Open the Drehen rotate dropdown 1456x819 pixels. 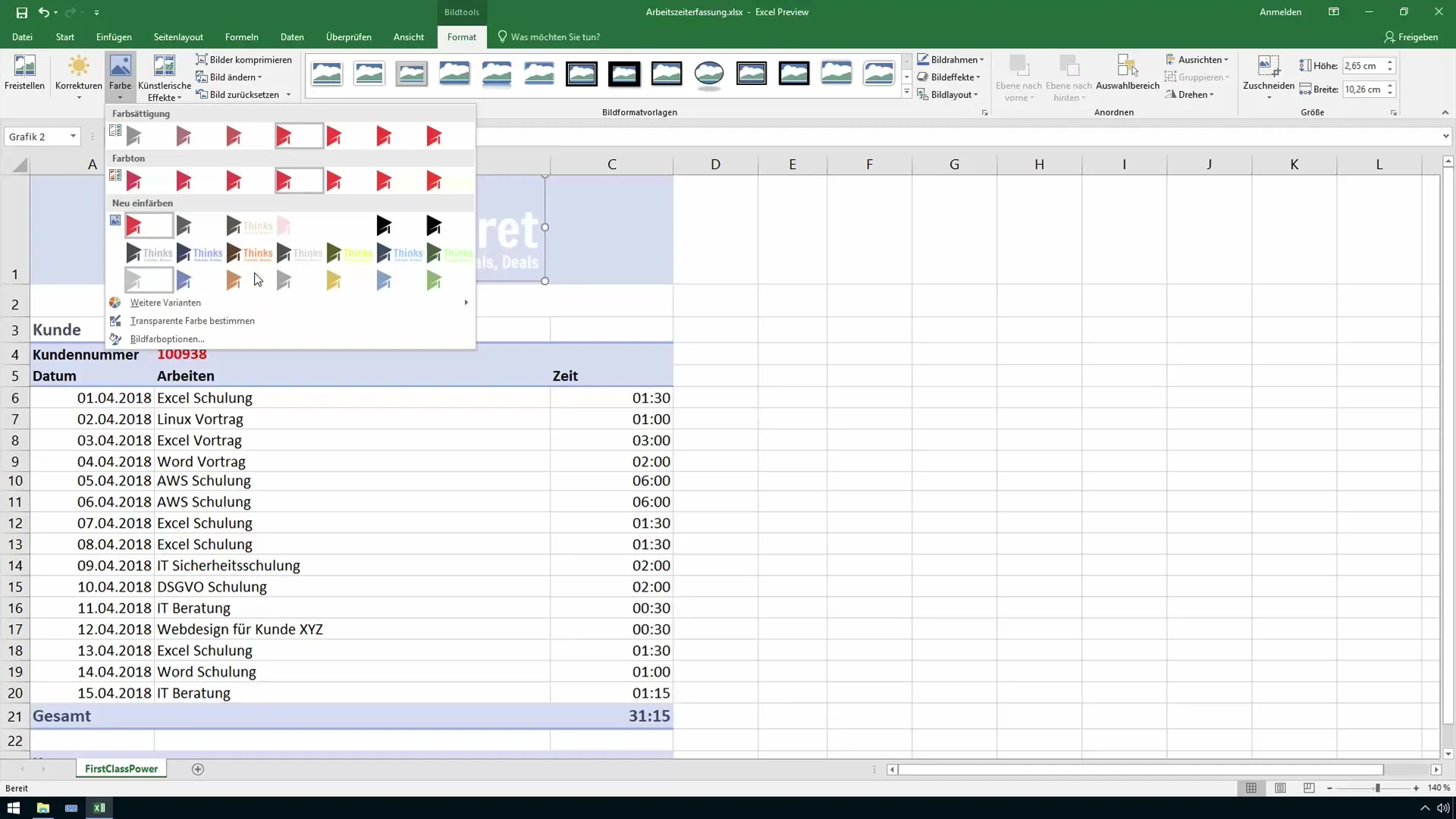click(x=1191, y=95)
